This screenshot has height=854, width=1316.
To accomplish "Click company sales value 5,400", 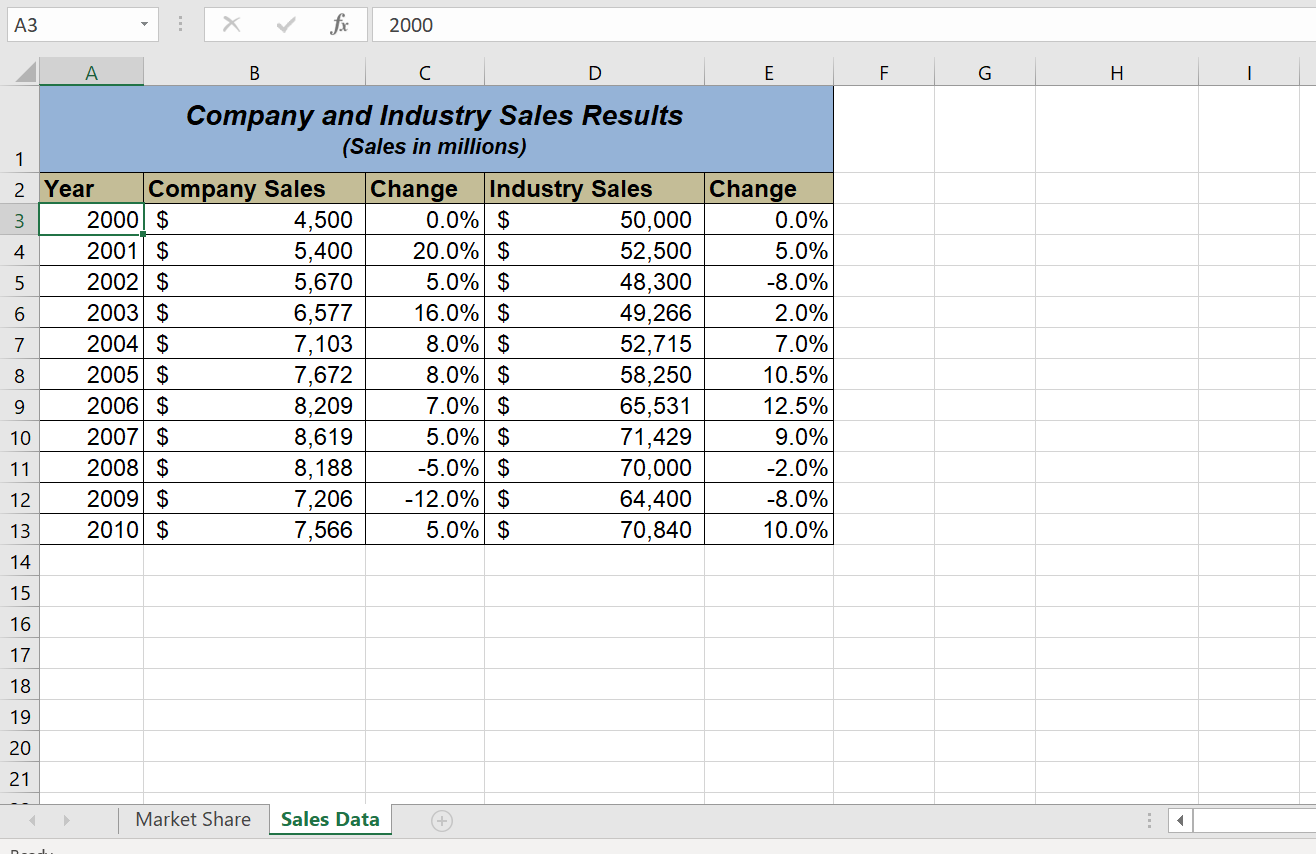I will tap(255, 250).
